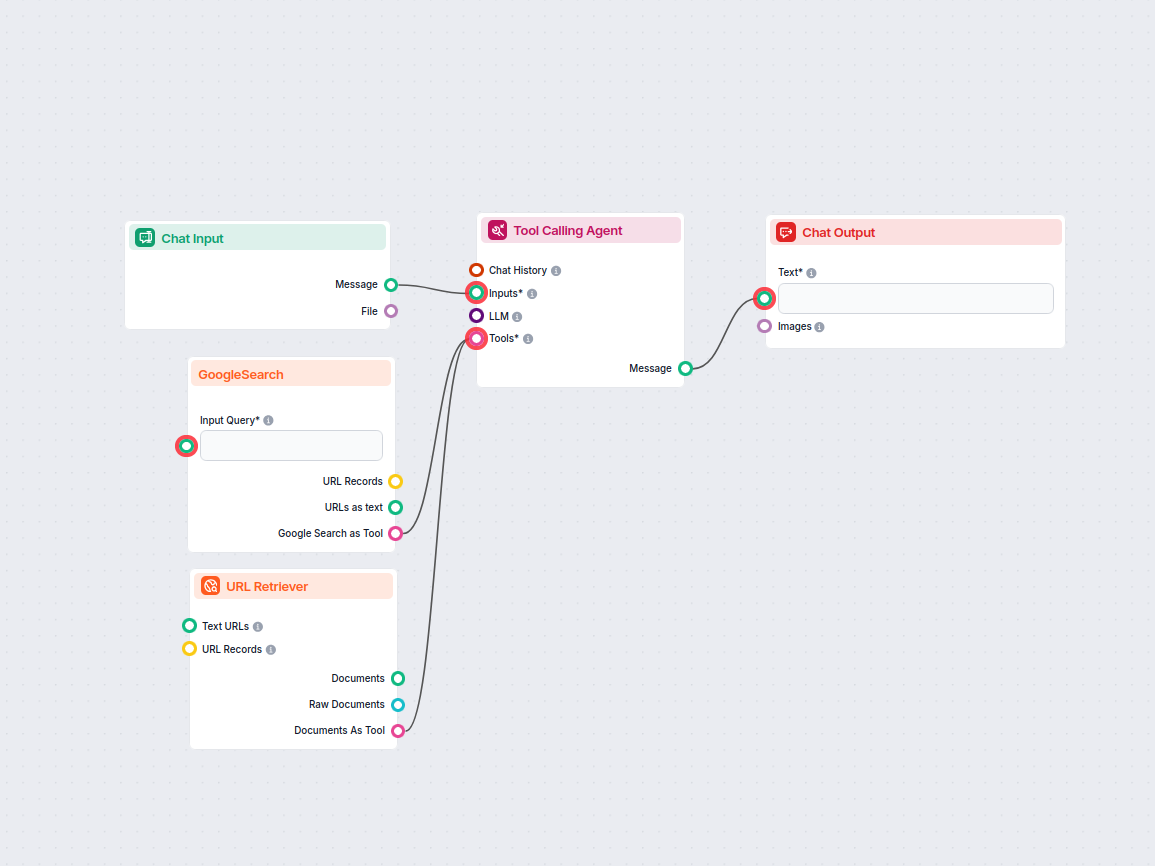The width and height of the screenshot is (1155, 866).
Task: Click info icon beside Tools label
Action: [528, 339]
